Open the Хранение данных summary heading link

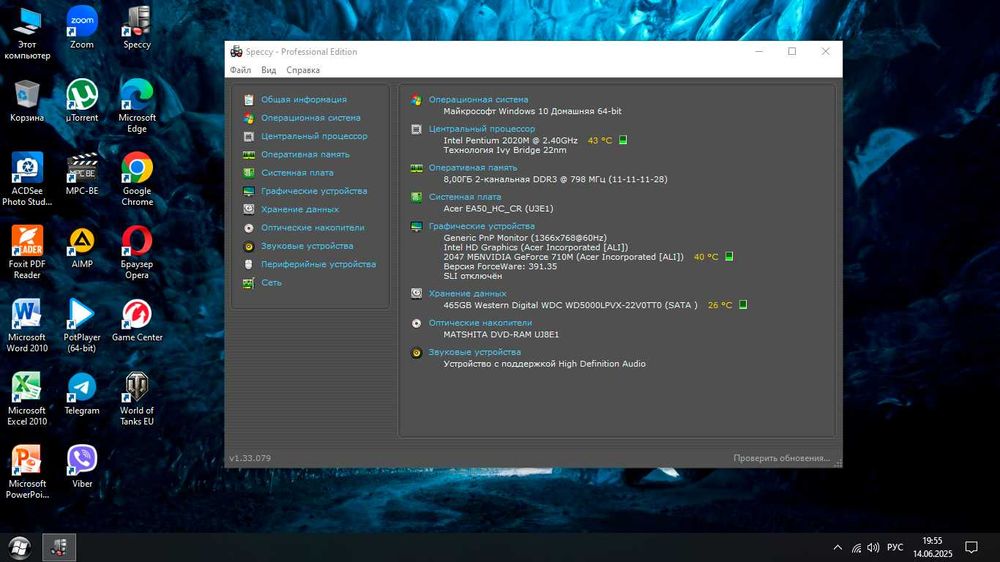467,294
